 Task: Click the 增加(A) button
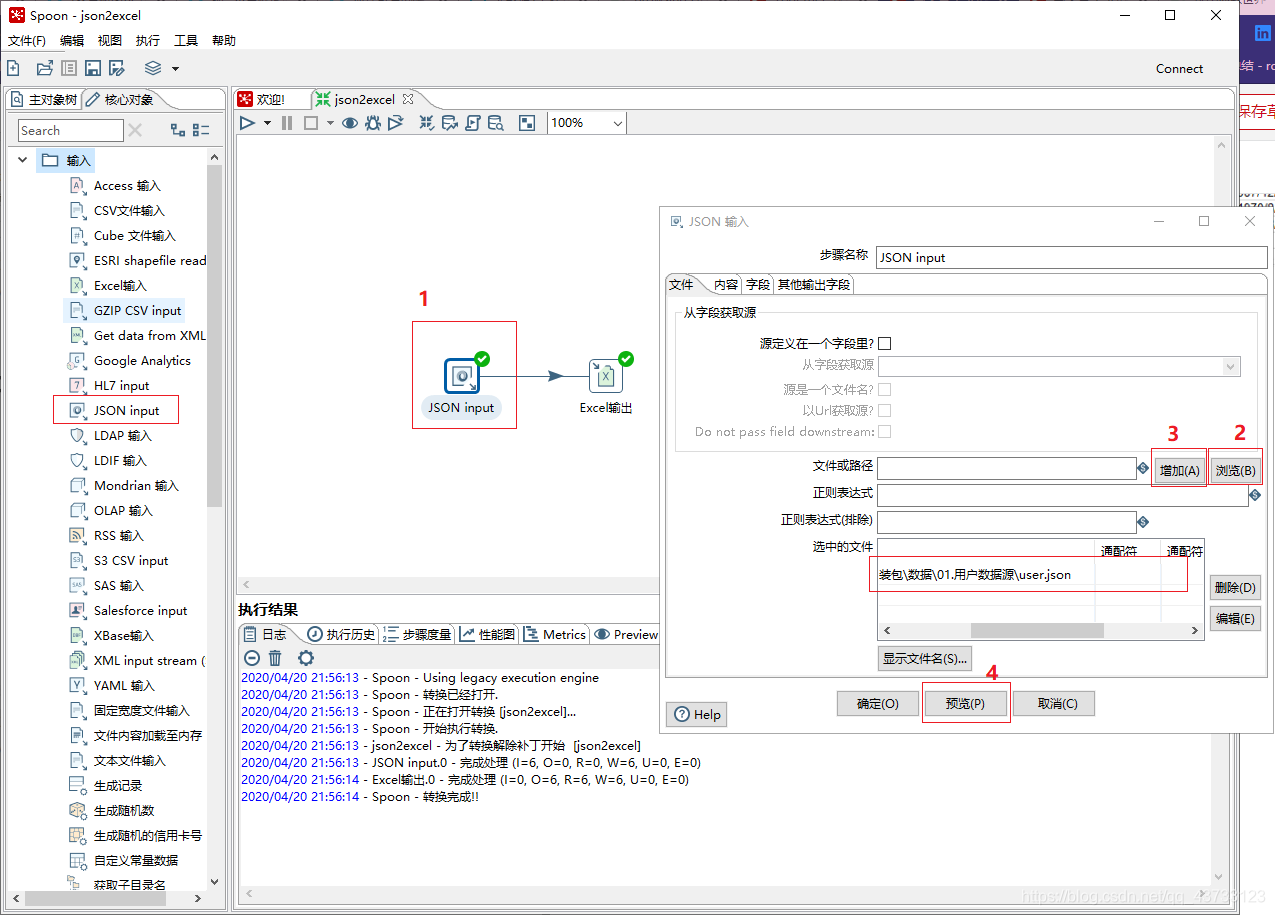(1180, 470)
